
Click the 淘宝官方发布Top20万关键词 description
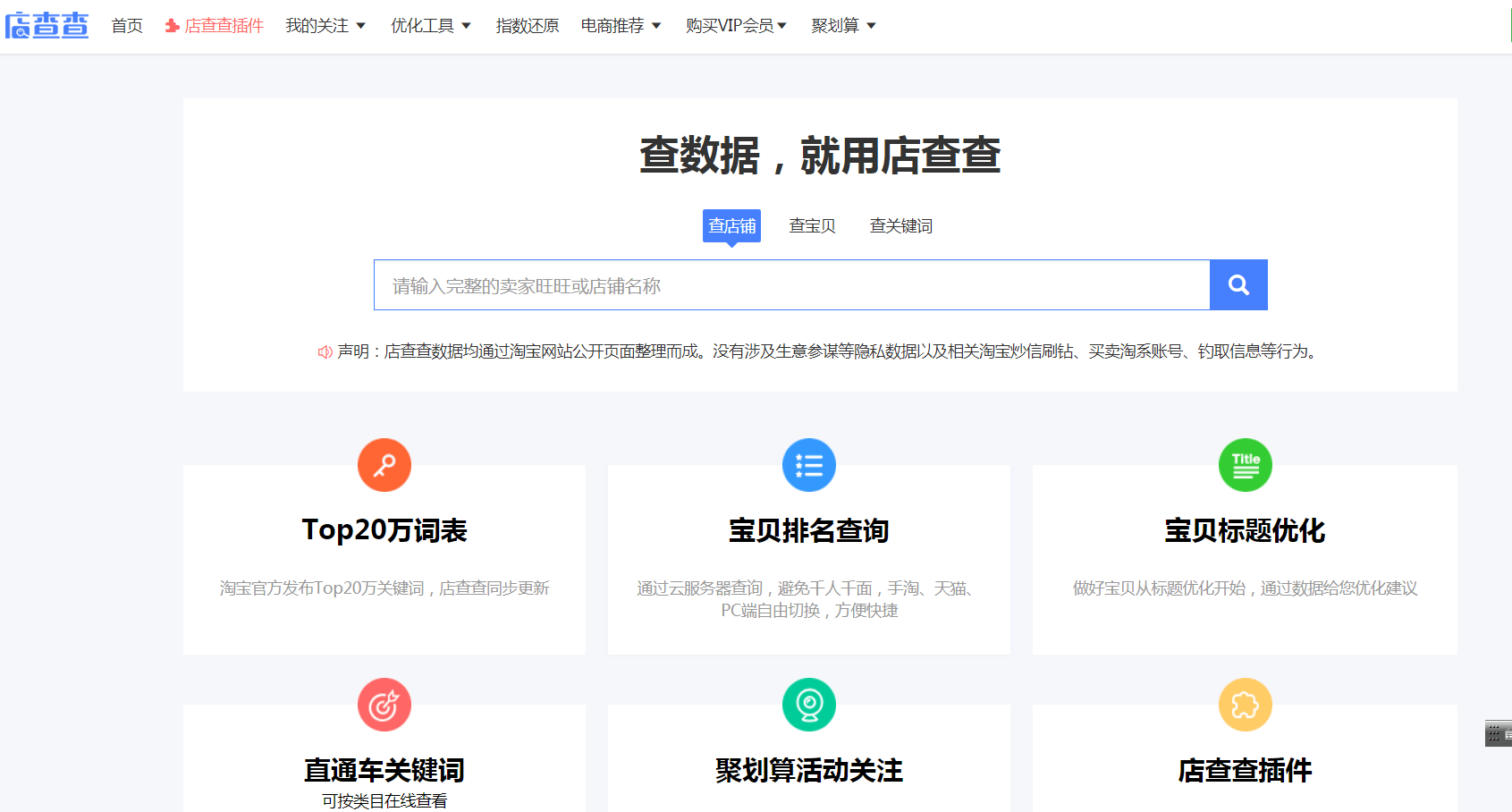point(384,588)
